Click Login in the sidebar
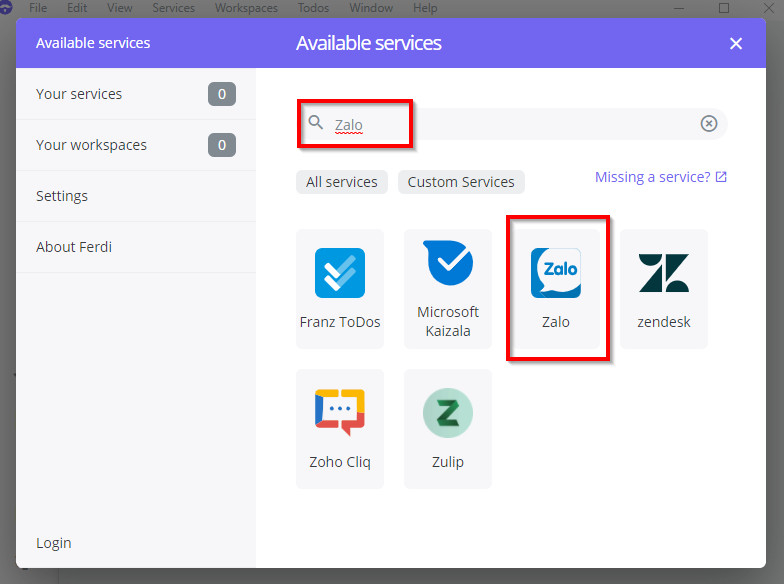Viewport: 784px width, 584px height. (54, 543)
